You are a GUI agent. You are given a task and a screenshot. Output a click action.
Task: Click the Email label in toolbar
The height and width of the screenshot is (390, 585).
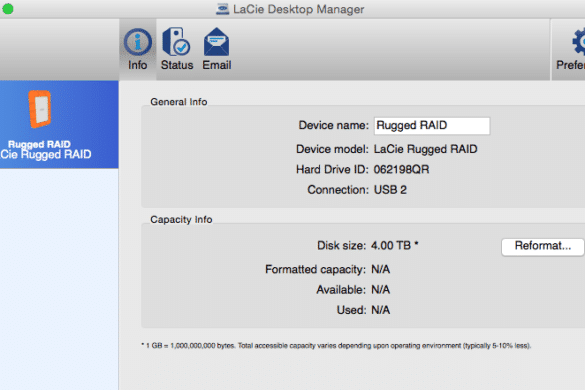(217, 65)
